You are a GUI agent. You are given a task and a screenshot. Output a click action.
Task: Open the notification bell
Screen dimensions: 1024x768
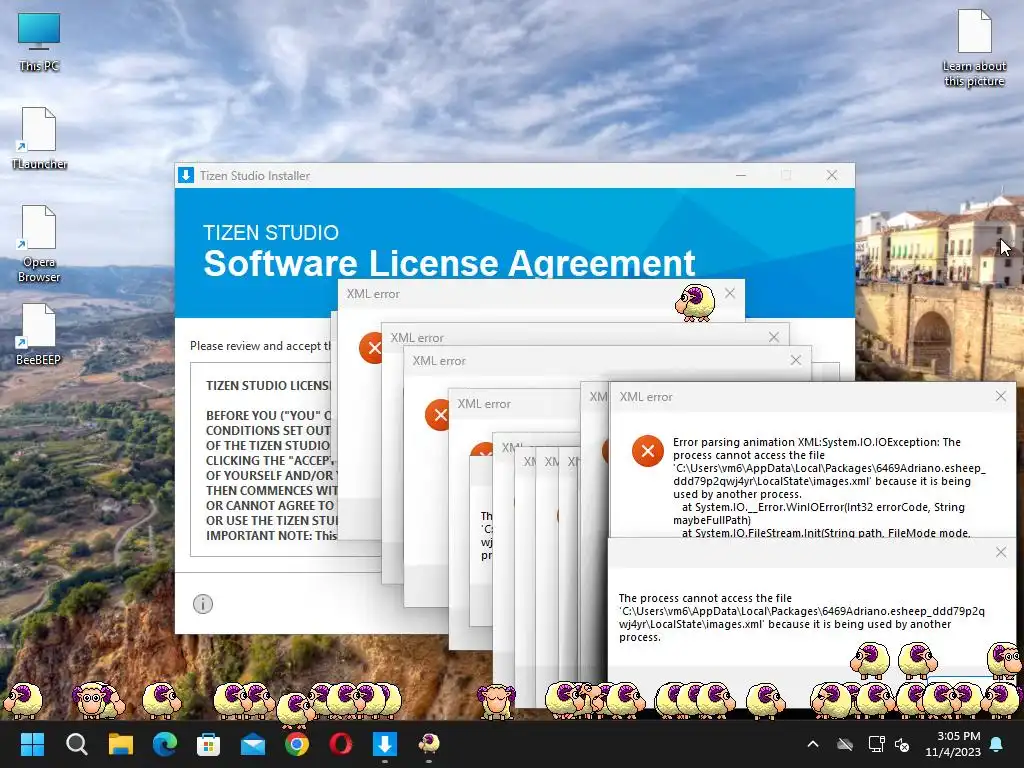[x=997, y=744]
